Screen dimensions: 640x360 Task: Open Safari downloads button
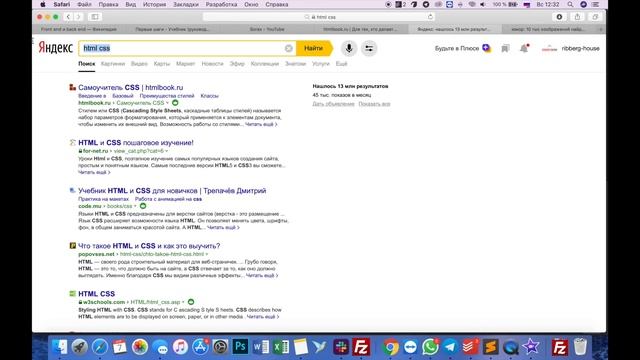(559, 17)
